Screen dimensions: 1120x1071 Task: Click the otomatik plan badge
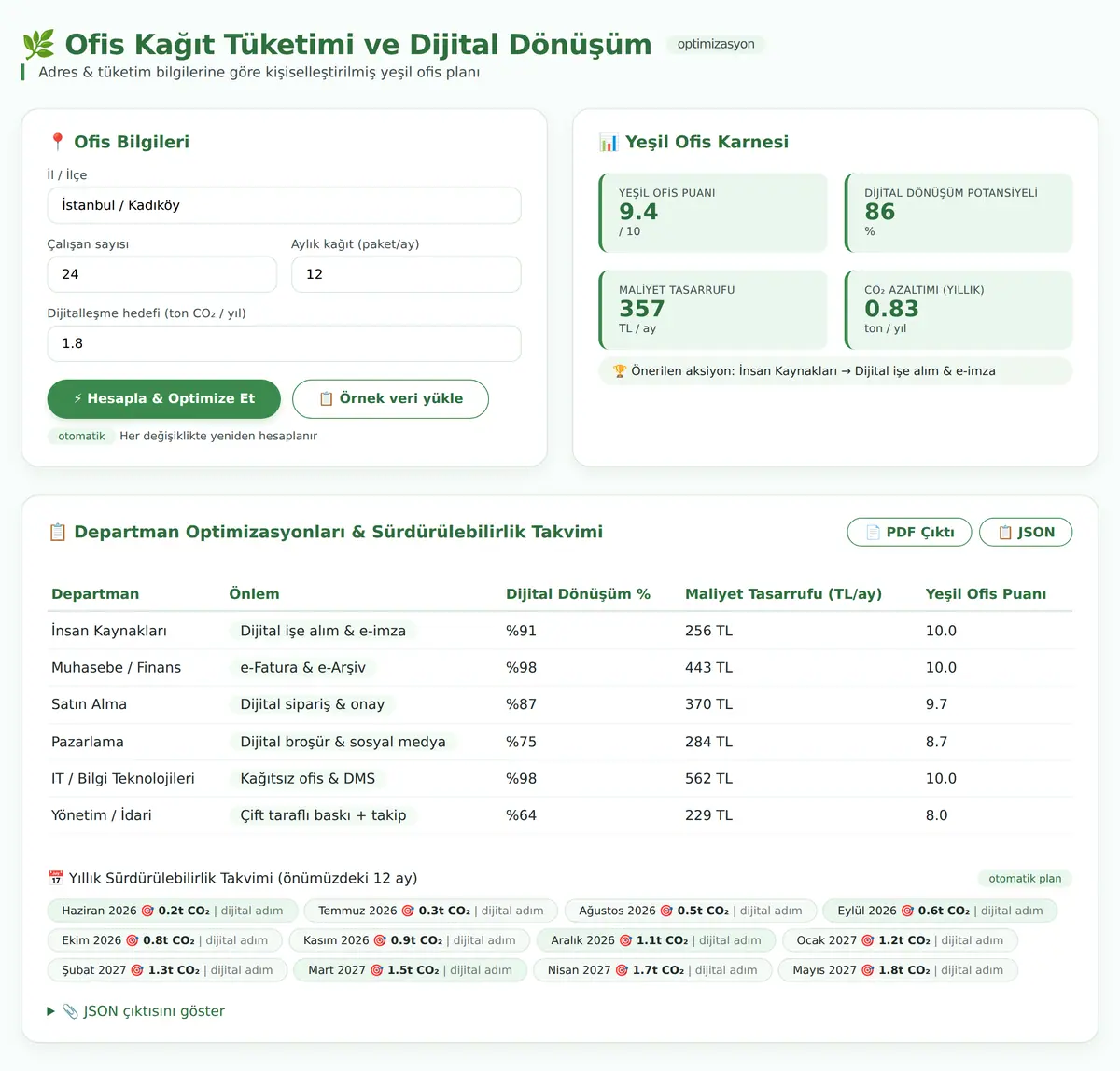point(1025,878)
